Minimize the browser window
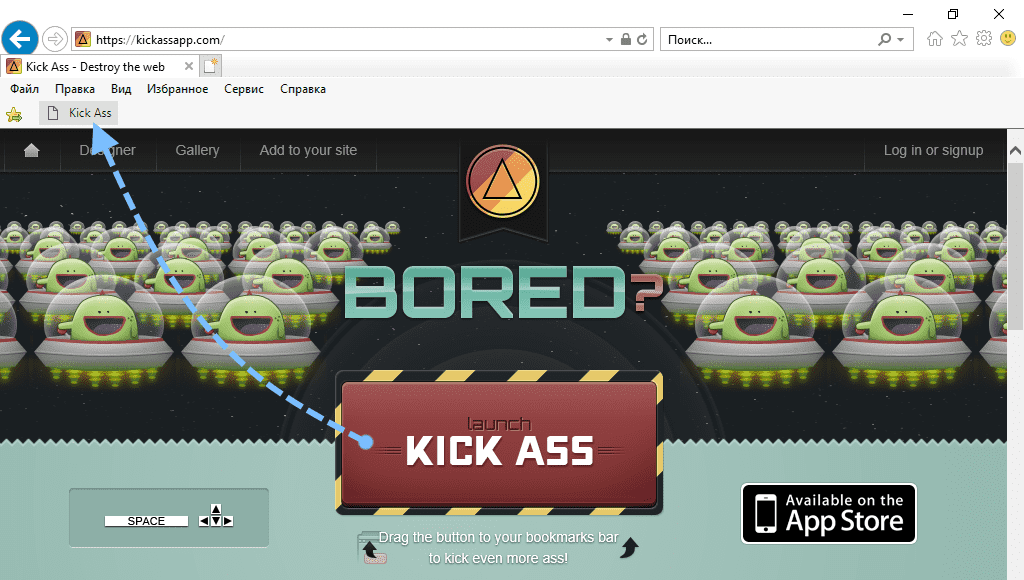This screenshot has width=1024, height=580. pyautogui.click(x=908, y=13)
